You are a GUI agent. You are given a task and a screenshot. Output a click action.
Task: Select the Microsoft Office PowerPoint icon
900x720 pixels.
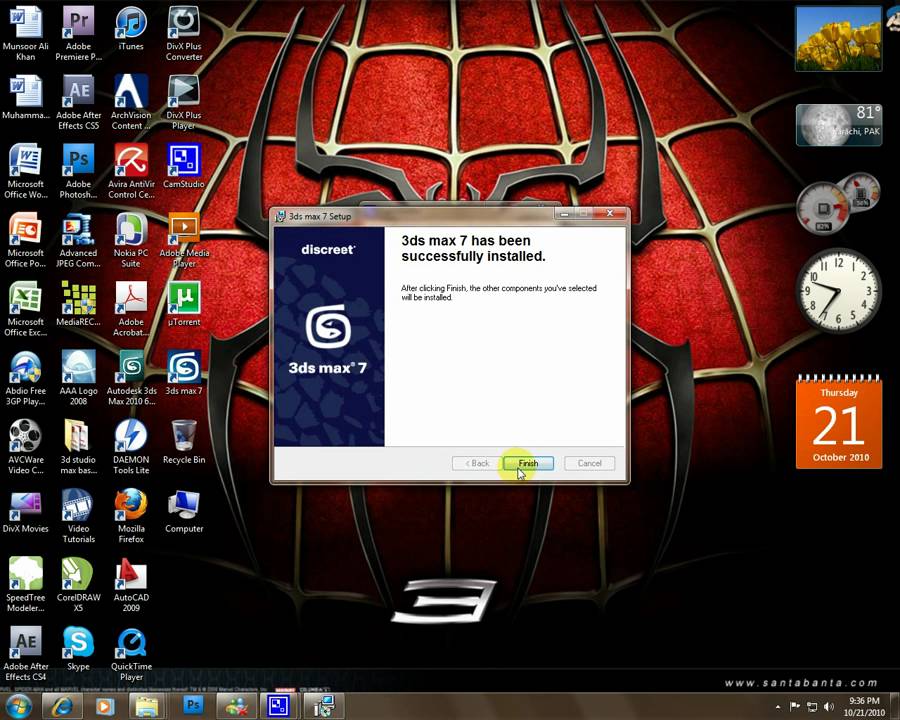click(25, 240)
